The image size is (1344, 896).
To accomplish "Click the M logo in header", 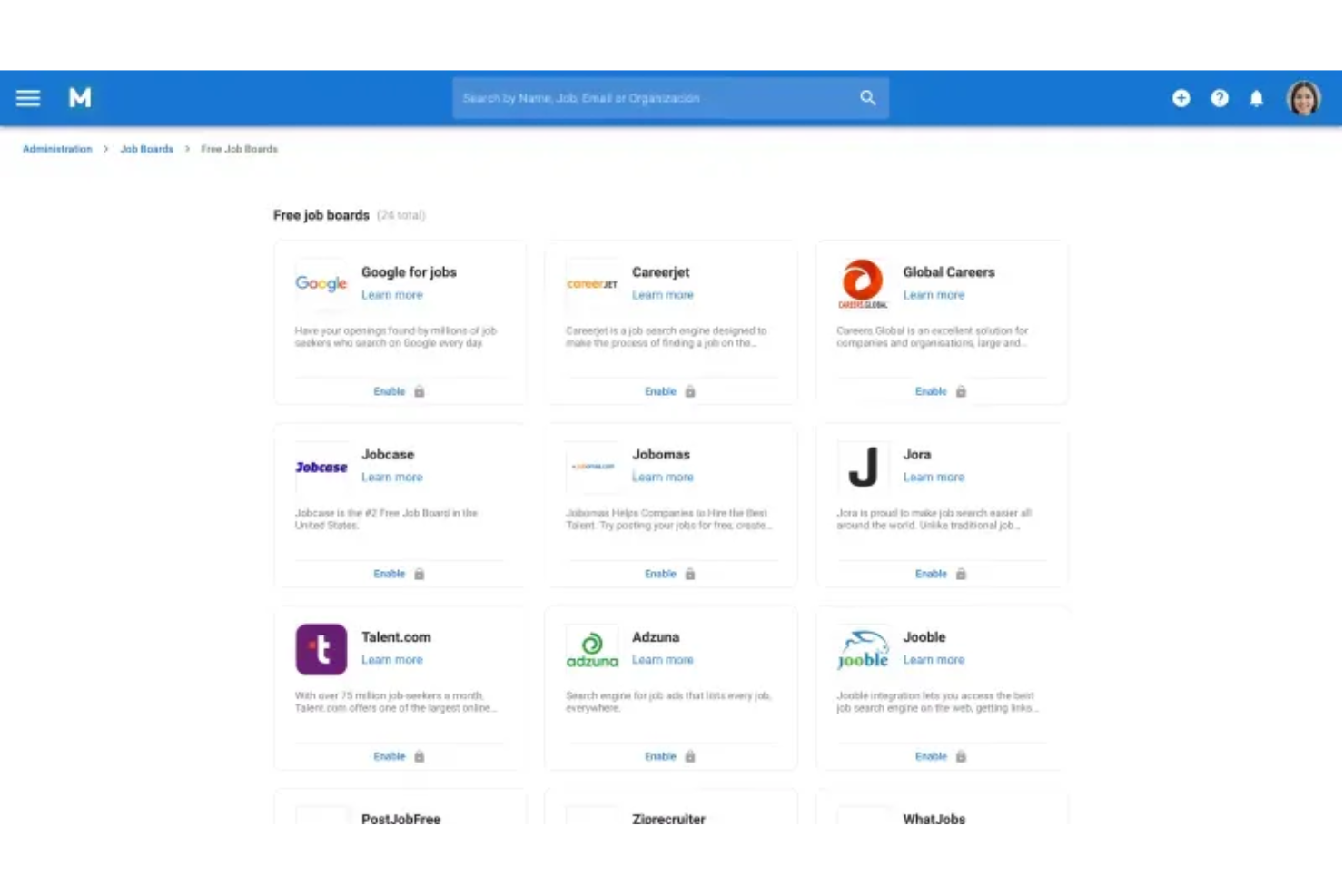I will tap(80, 98).
